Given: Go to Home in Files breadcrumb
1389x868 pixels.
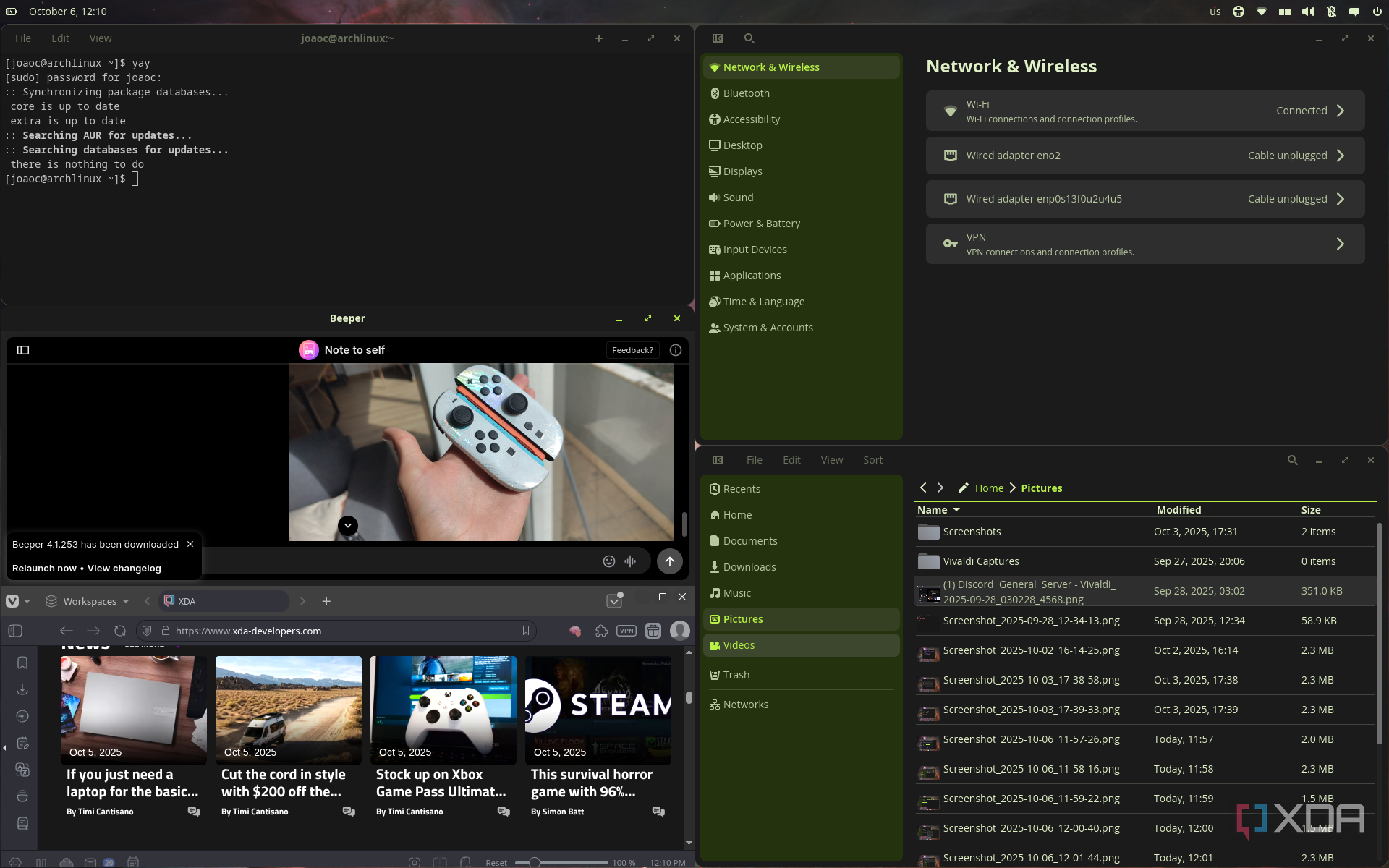Looking at the screenshot, I should (x=989, y=488).
